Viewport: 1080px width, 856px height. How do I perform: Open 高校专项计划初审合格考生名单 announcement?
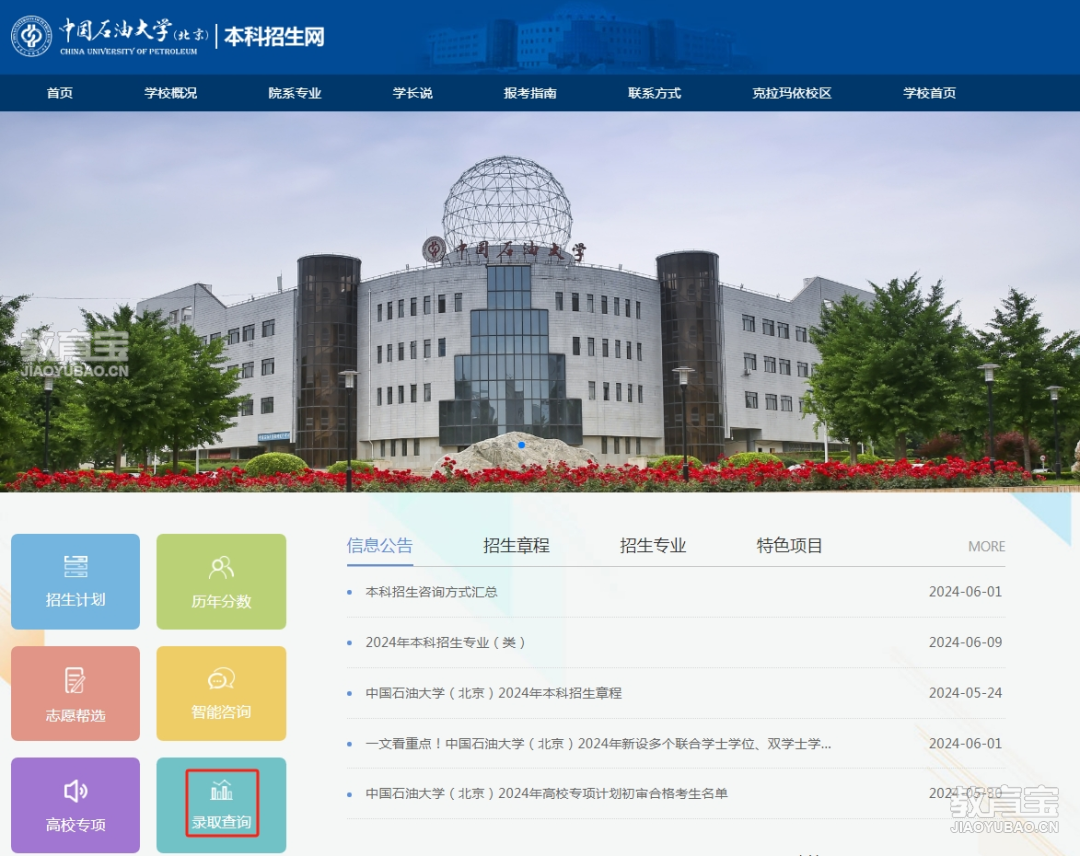[x=546, y=793]
